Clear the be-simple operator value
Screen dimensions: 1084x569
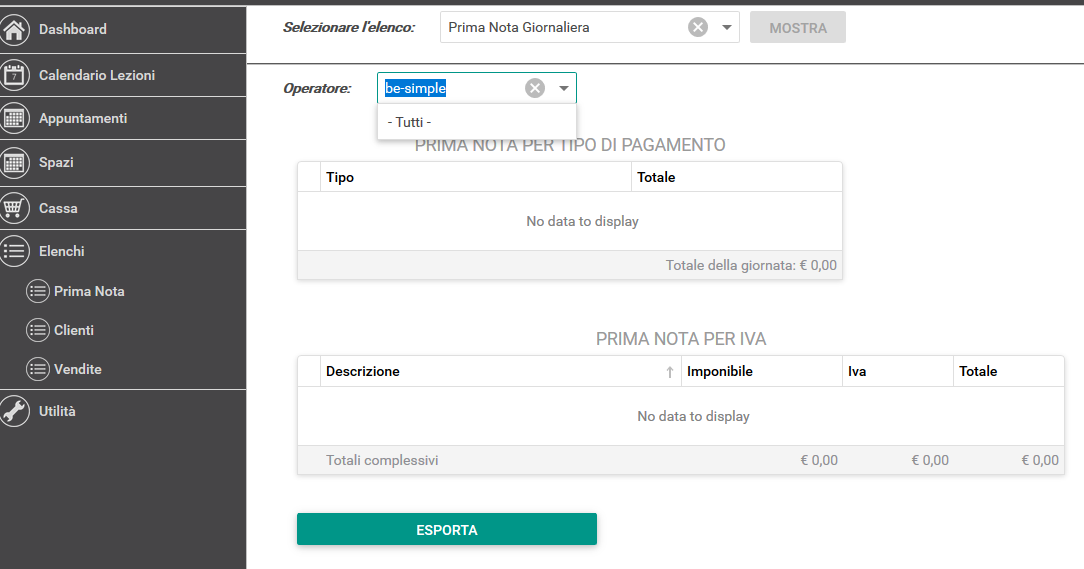pyautogui.click(x=534, y=88)
